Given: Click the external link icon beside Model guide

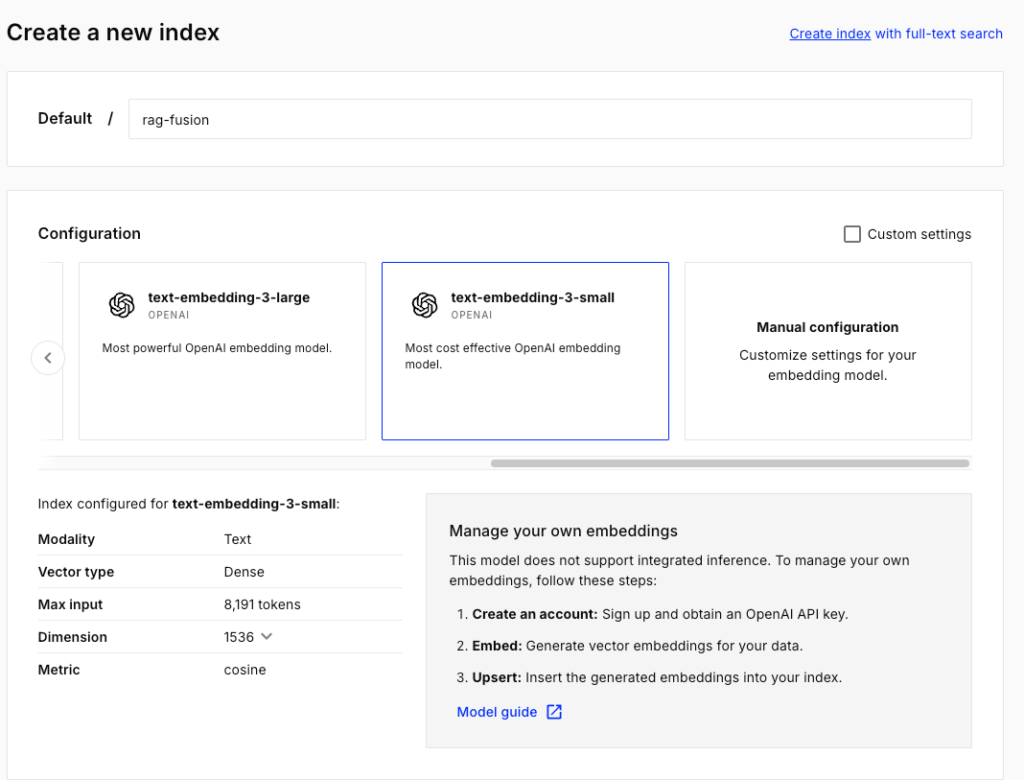Looking at the screenshot, I should pos(554,712).
